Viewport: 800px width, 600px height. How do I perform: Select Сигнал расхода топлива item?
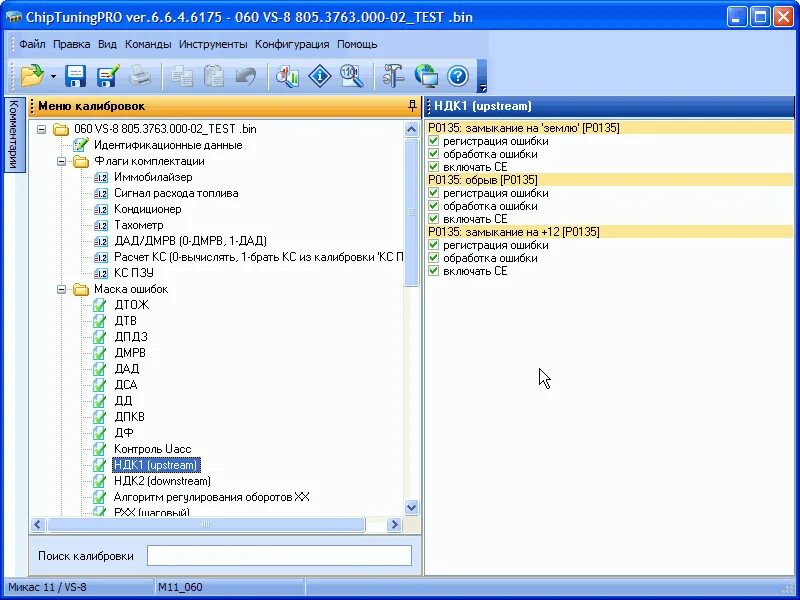coord(176,193)
